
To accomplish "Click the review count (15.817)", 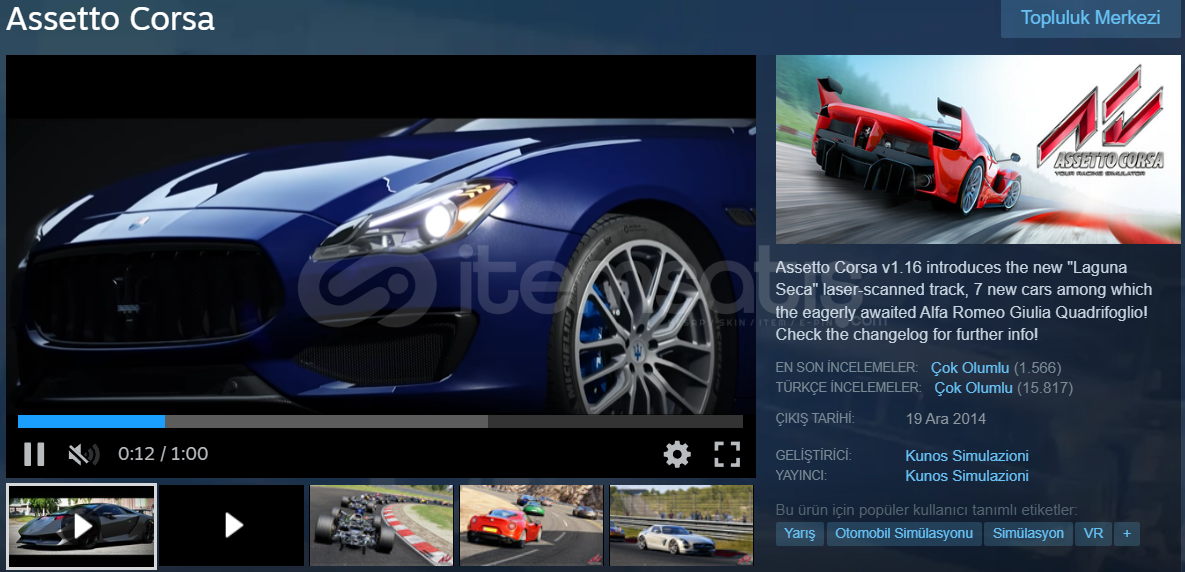I will 1044,388.
